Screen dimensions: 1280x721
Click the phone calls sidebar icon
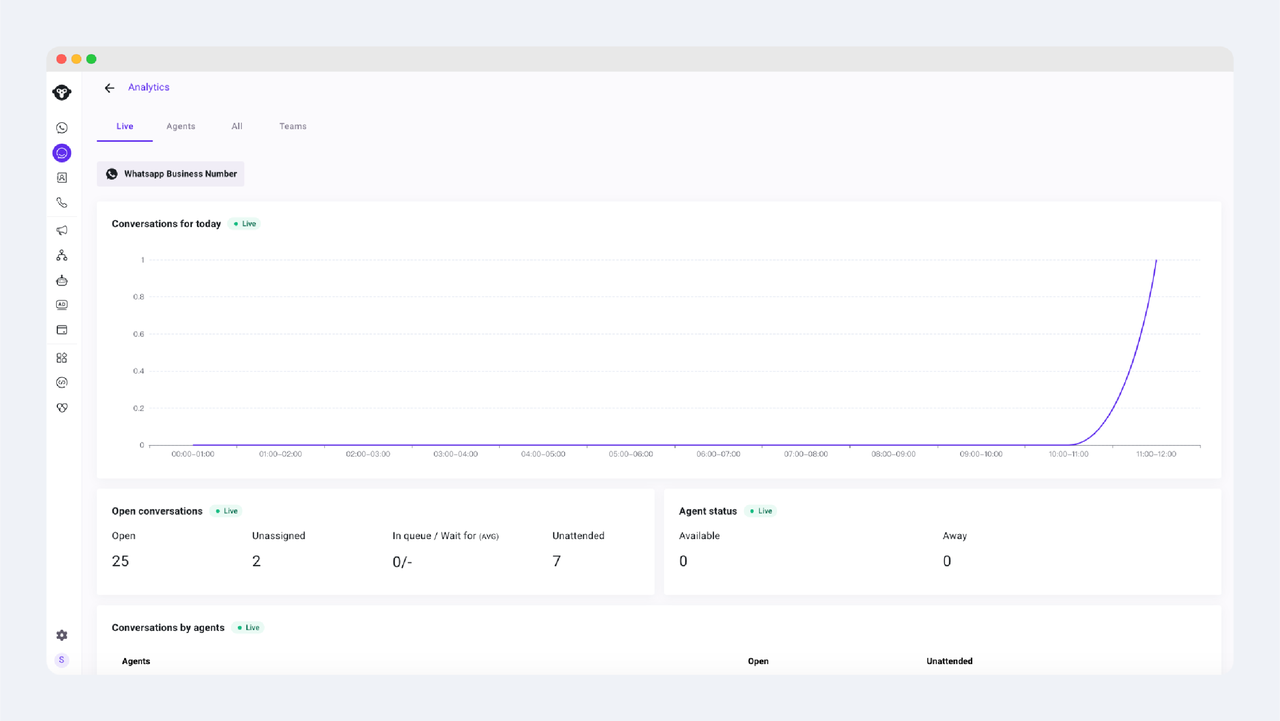tap(62, 203)
